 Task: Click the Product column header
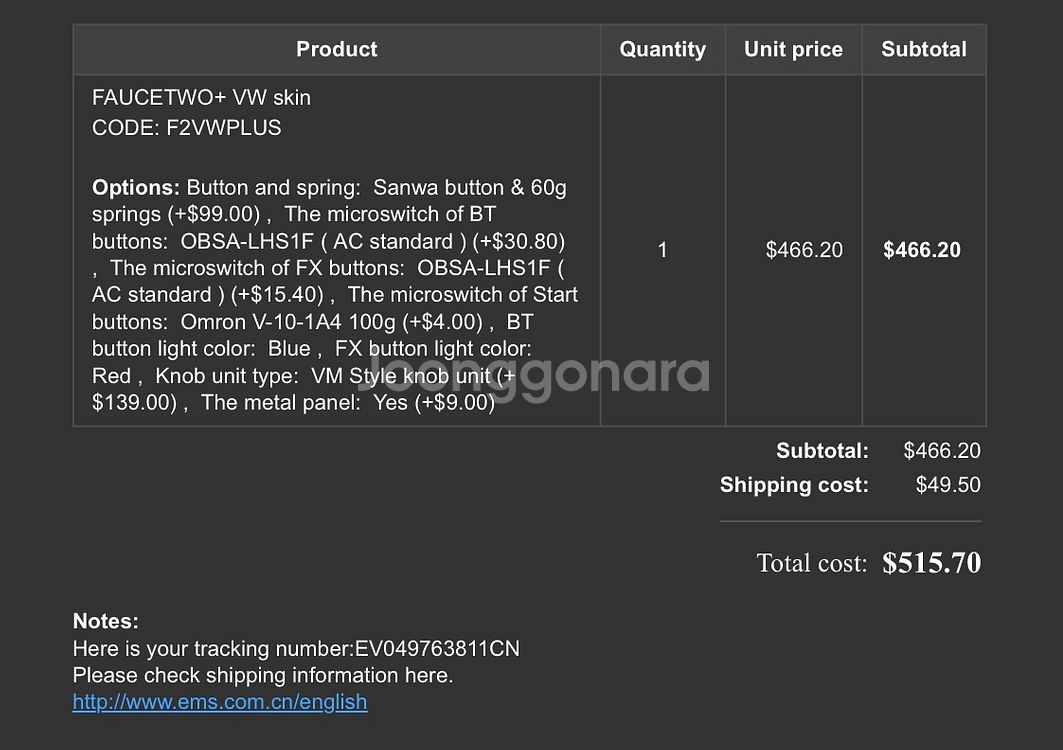[336, 50]
